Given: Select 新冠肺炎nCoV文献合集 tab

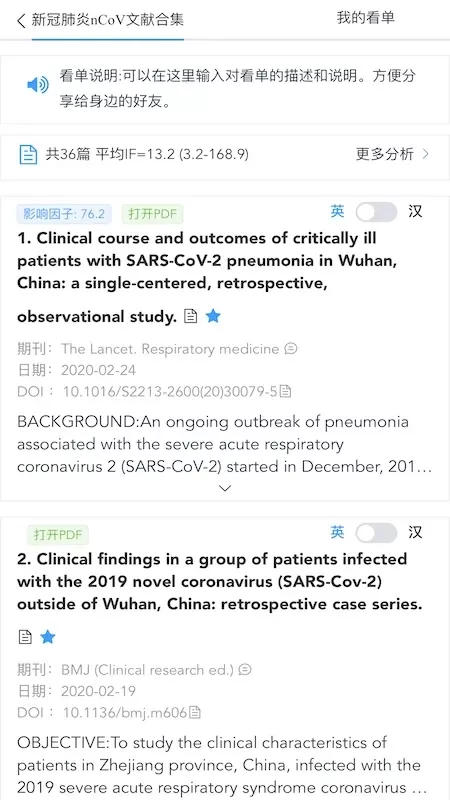Looking at the screenshot, I should [x=108, y=20].
